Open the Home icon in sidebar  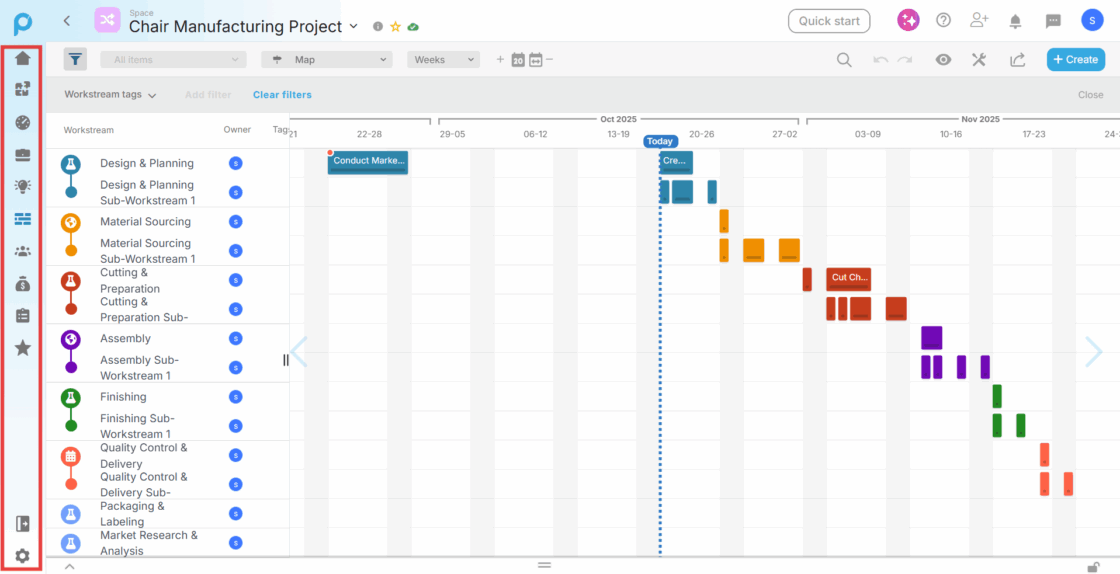(22, 58)
